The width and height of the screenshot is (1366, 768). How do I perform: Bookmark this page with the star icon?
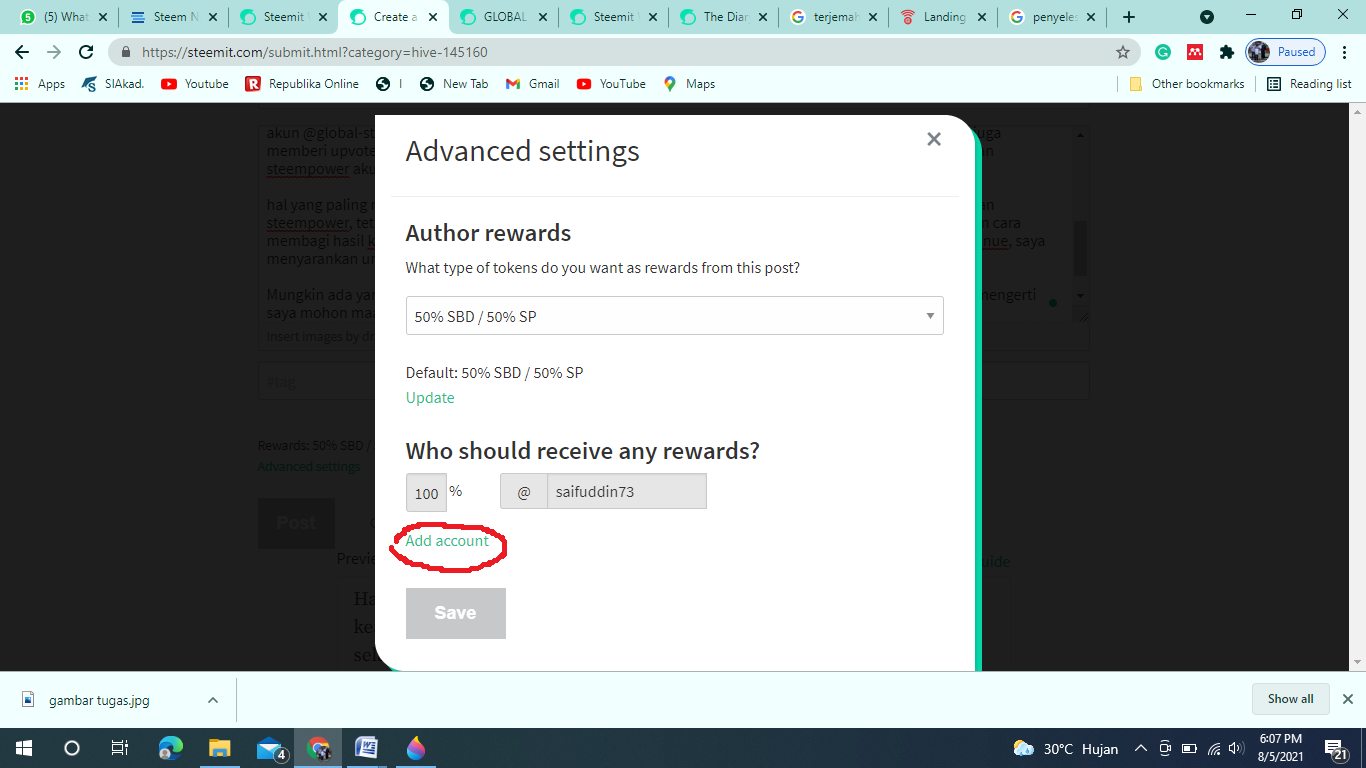pyautogui.click(x=1123, y=52)
